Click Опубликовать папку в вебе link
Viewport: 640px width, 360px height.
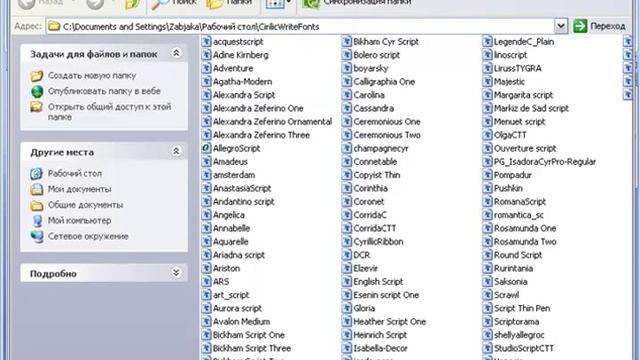tap(104, 91)
